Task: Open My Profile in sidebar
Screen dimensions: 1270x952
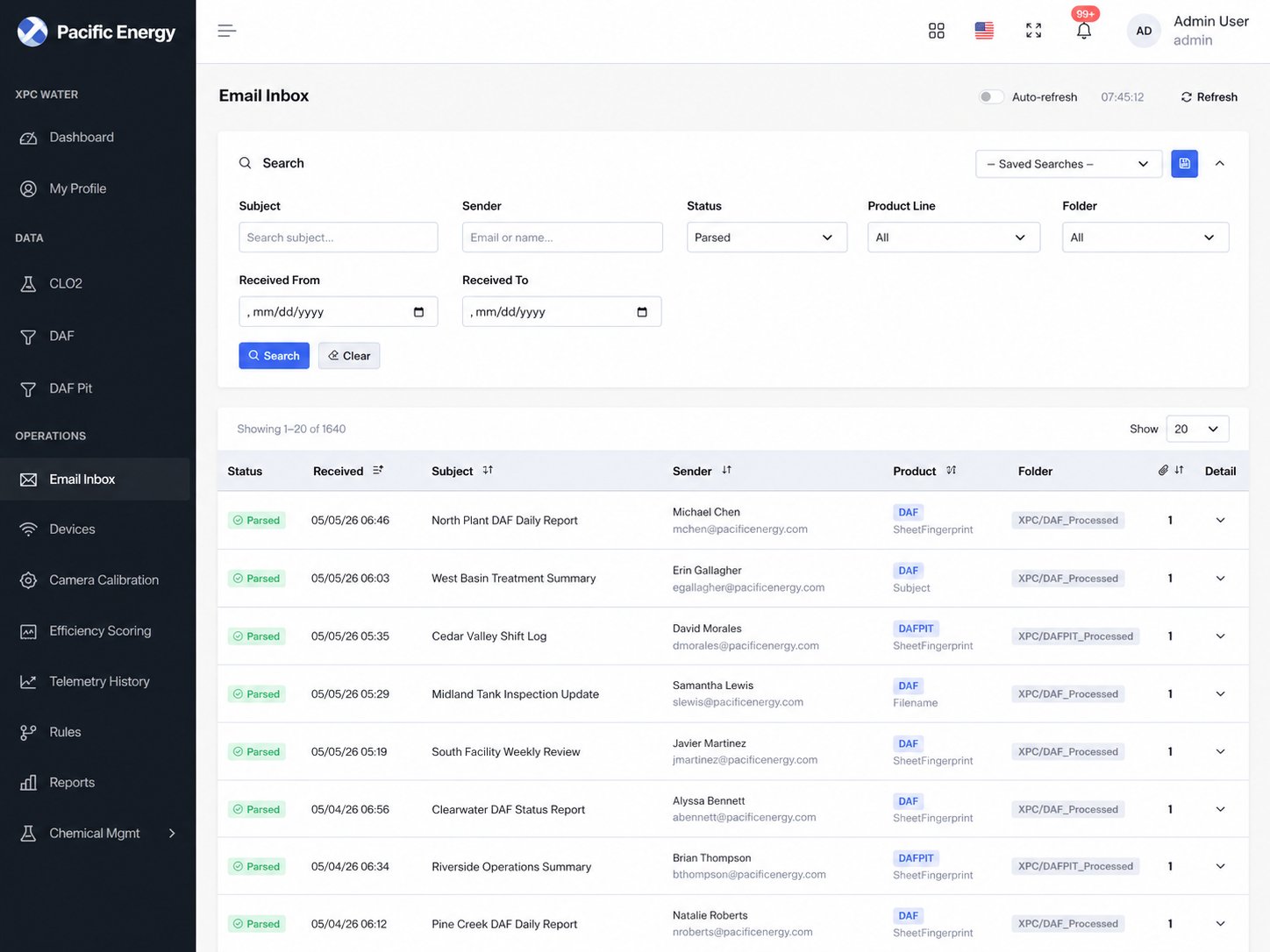Action: (95, 188)
